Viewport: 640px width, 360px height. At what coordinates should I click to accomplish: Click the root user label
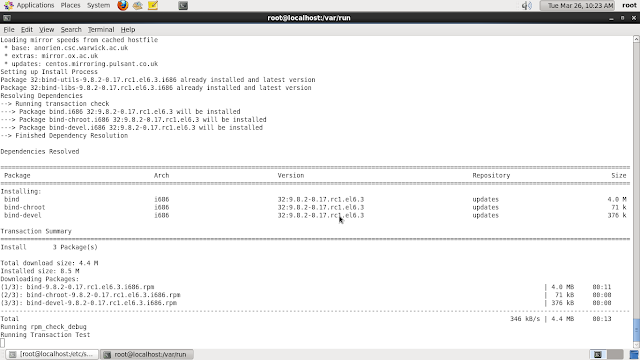[x=629, y=5]
